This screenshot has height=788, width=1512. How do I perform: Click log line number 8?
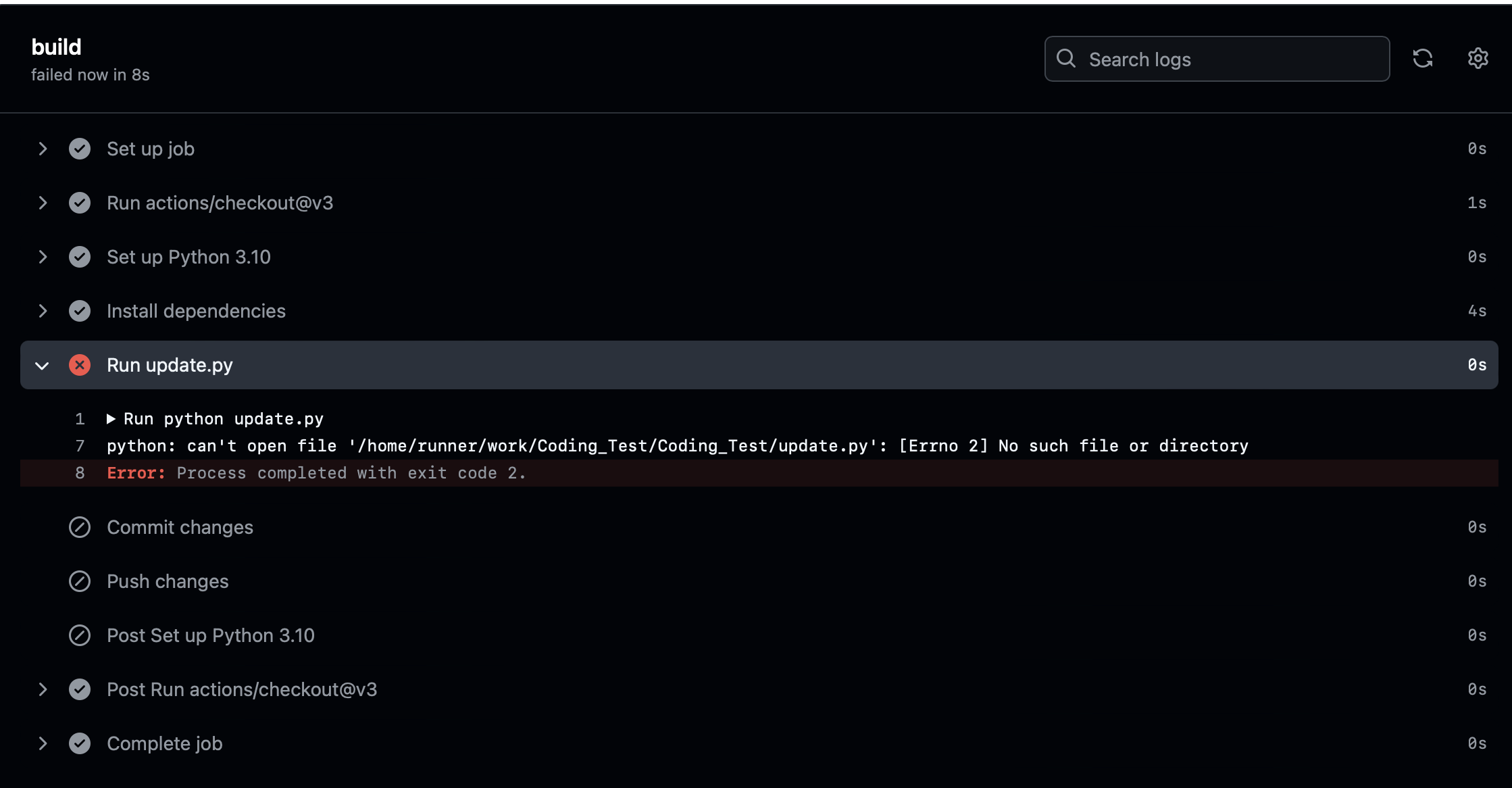80,473
